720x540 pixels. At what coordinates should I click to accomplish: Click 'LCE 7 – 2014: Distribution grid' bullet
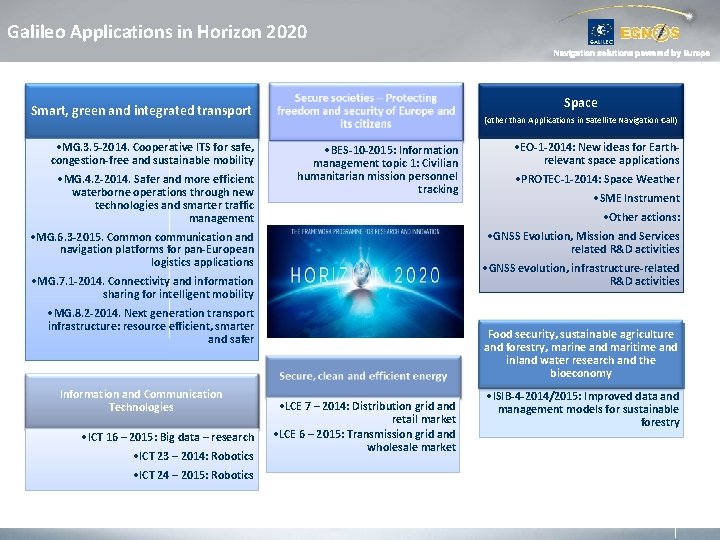(x=367, y=412)
